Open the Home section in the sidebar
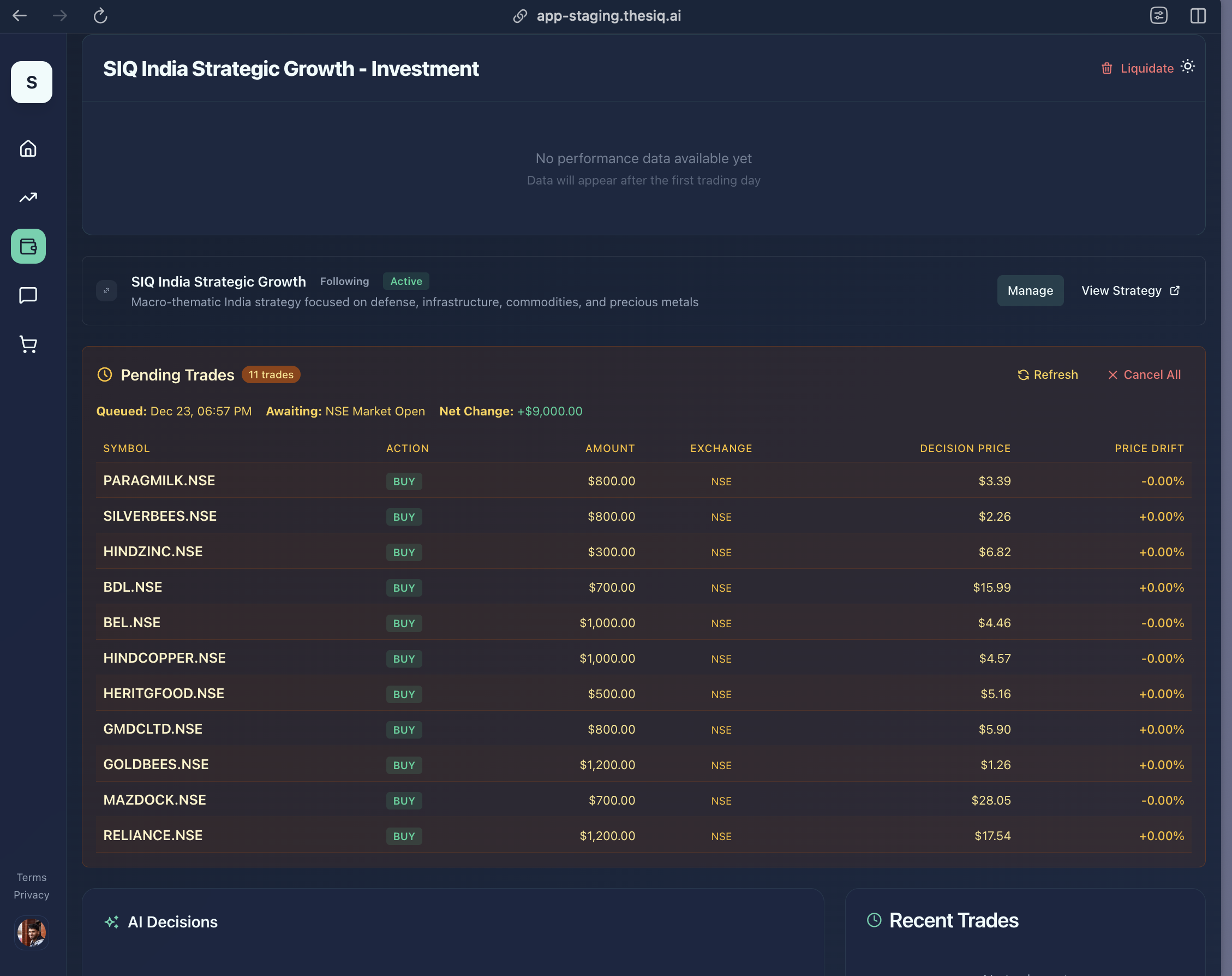This screenshot has height=976, width=1232. (x=28, y=148)
